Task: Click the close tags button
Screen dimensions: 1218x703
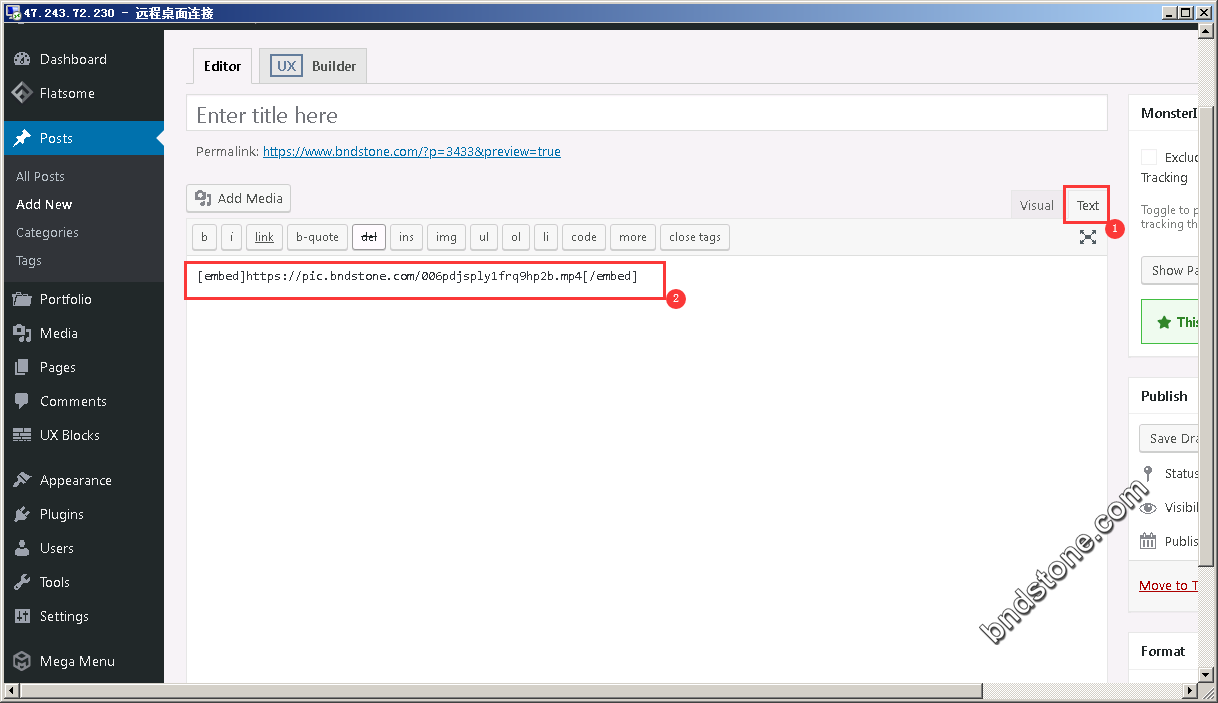Action: 695,237
